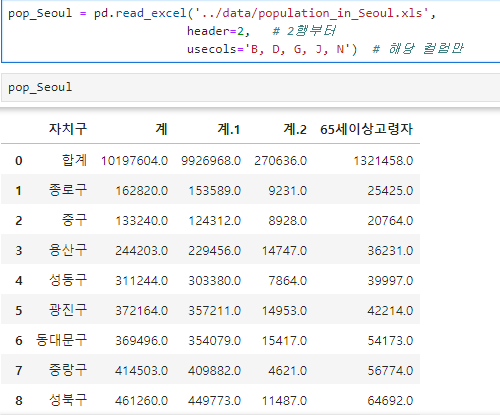Screen dimensions: 500x415
Task: Click the 동대문구 row label
Action: pyautogui.click(x=62, y=340)
